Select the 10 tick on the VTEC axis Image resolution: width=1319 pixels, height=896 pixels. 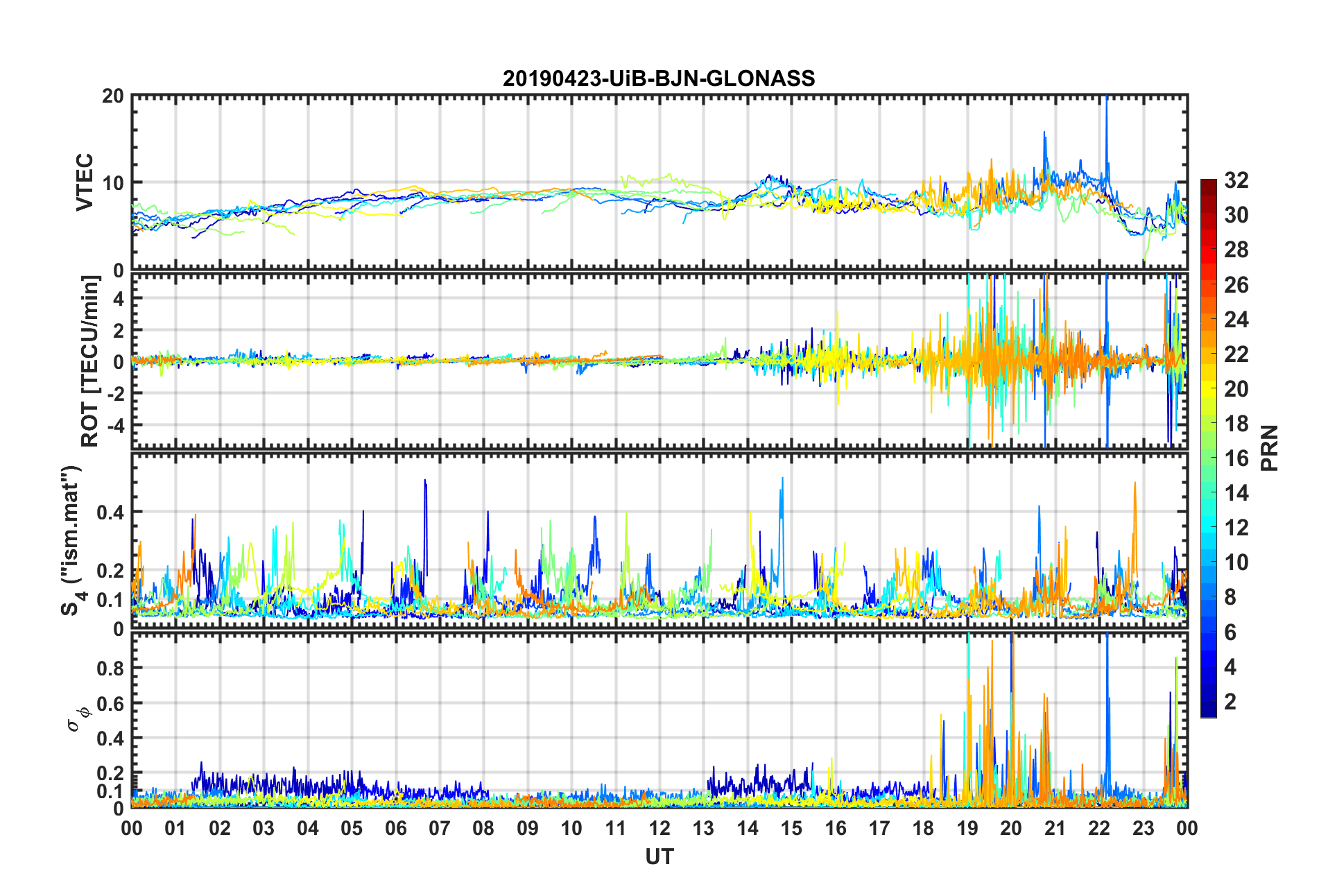pos(113,183)
